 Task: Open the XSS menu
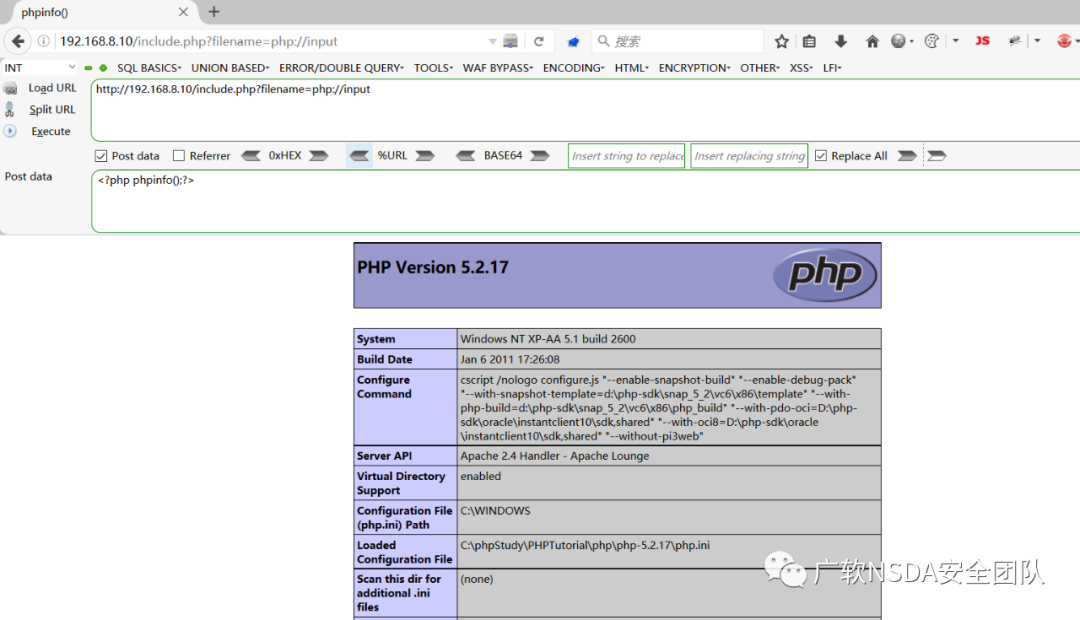[800, 68]
